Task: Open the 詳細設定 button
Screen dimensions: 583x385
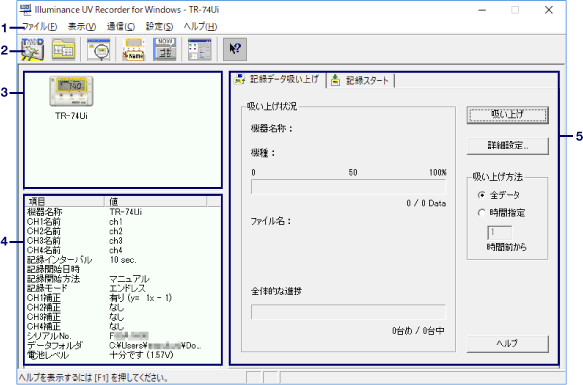Action: pos(508,145)
